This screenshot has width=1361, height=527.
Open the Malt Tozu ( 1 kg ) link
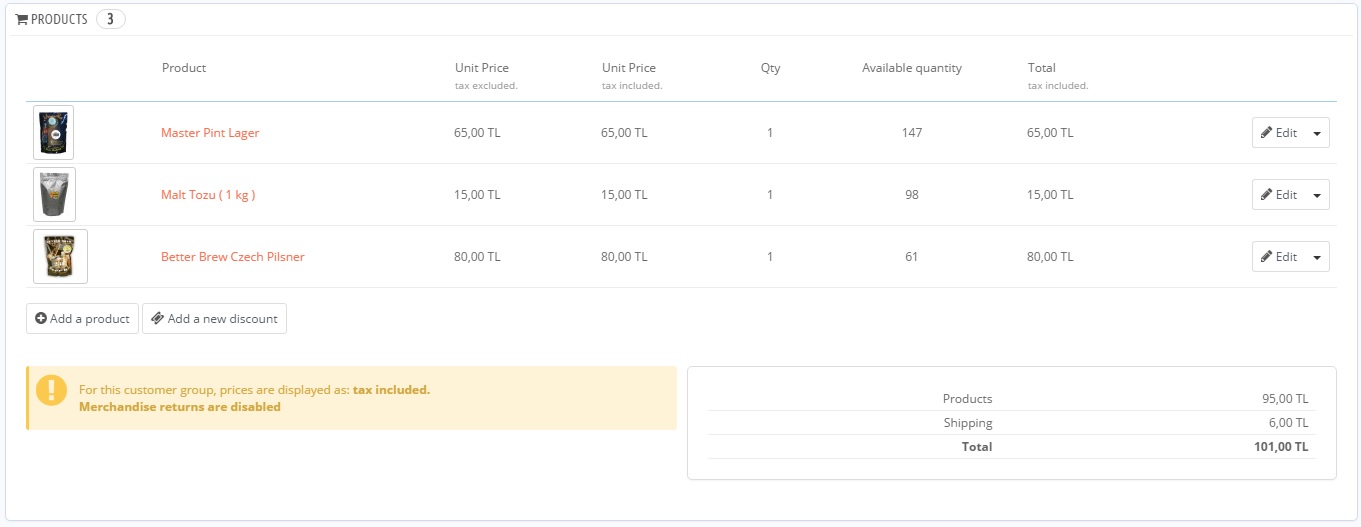pyautogui.click(x=208, y=195)
